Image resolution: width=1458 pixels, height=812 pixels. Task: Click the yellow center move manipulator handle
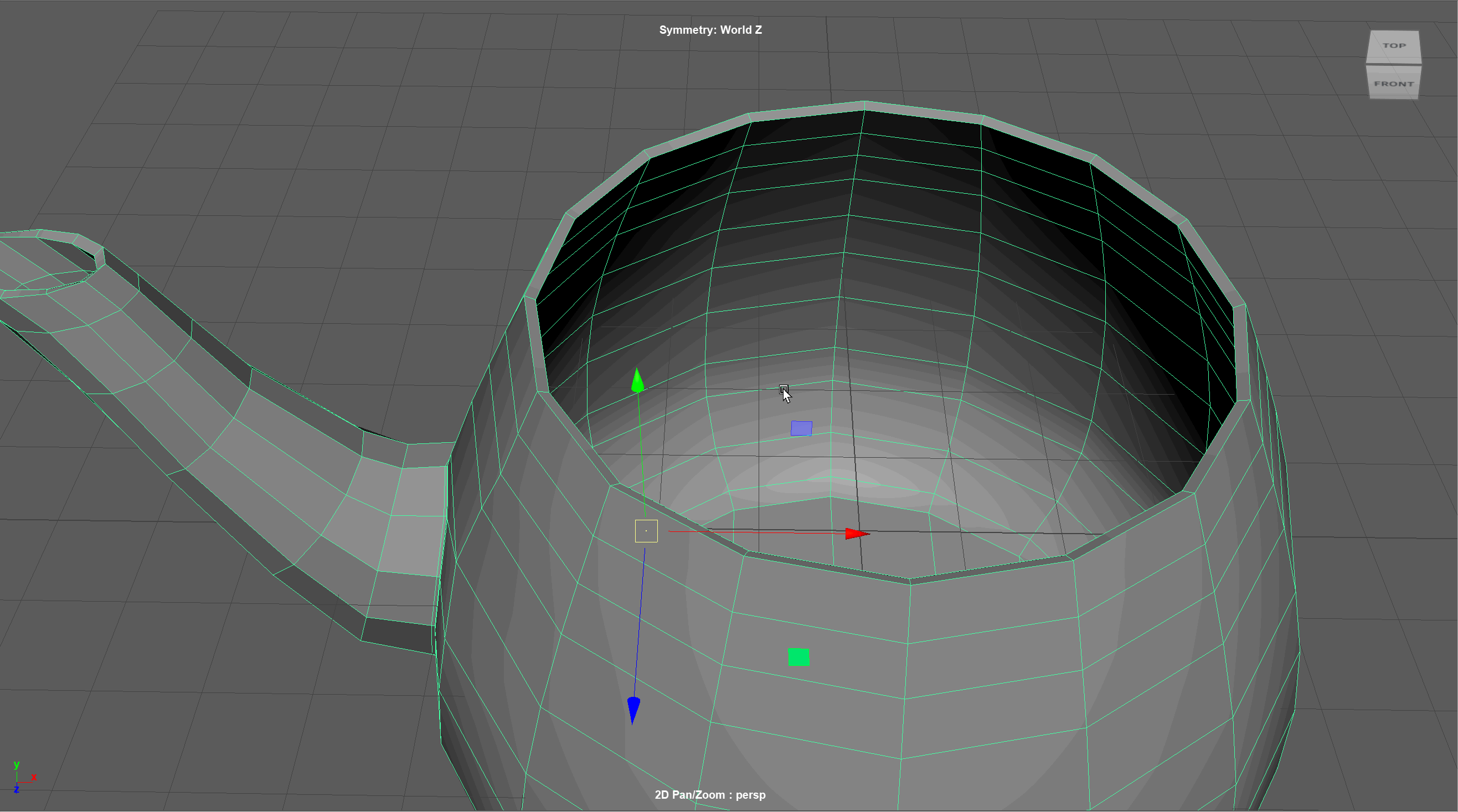pos(646,531)
